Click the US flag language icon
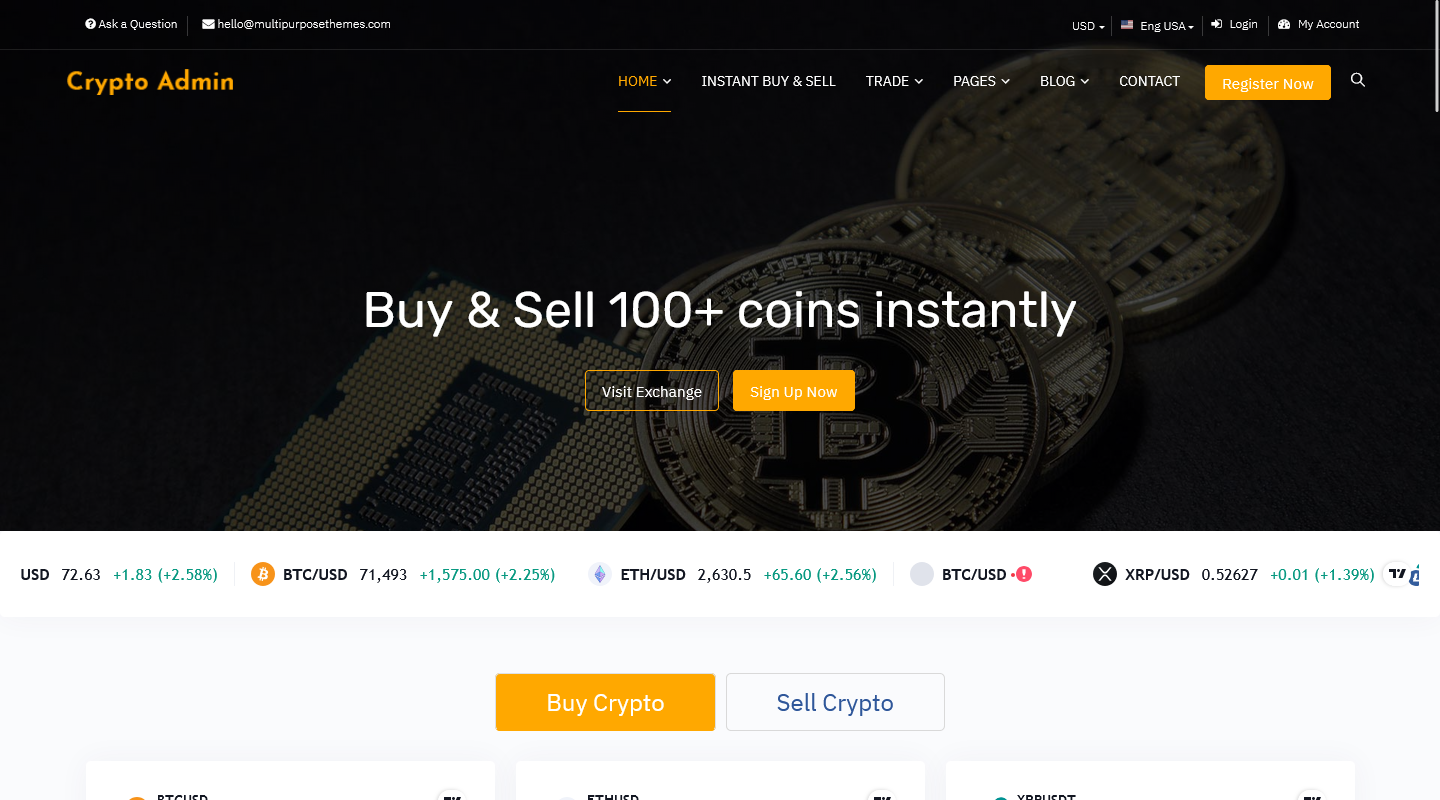This screenshot has width=1440, height=800. click(1127, 25)
